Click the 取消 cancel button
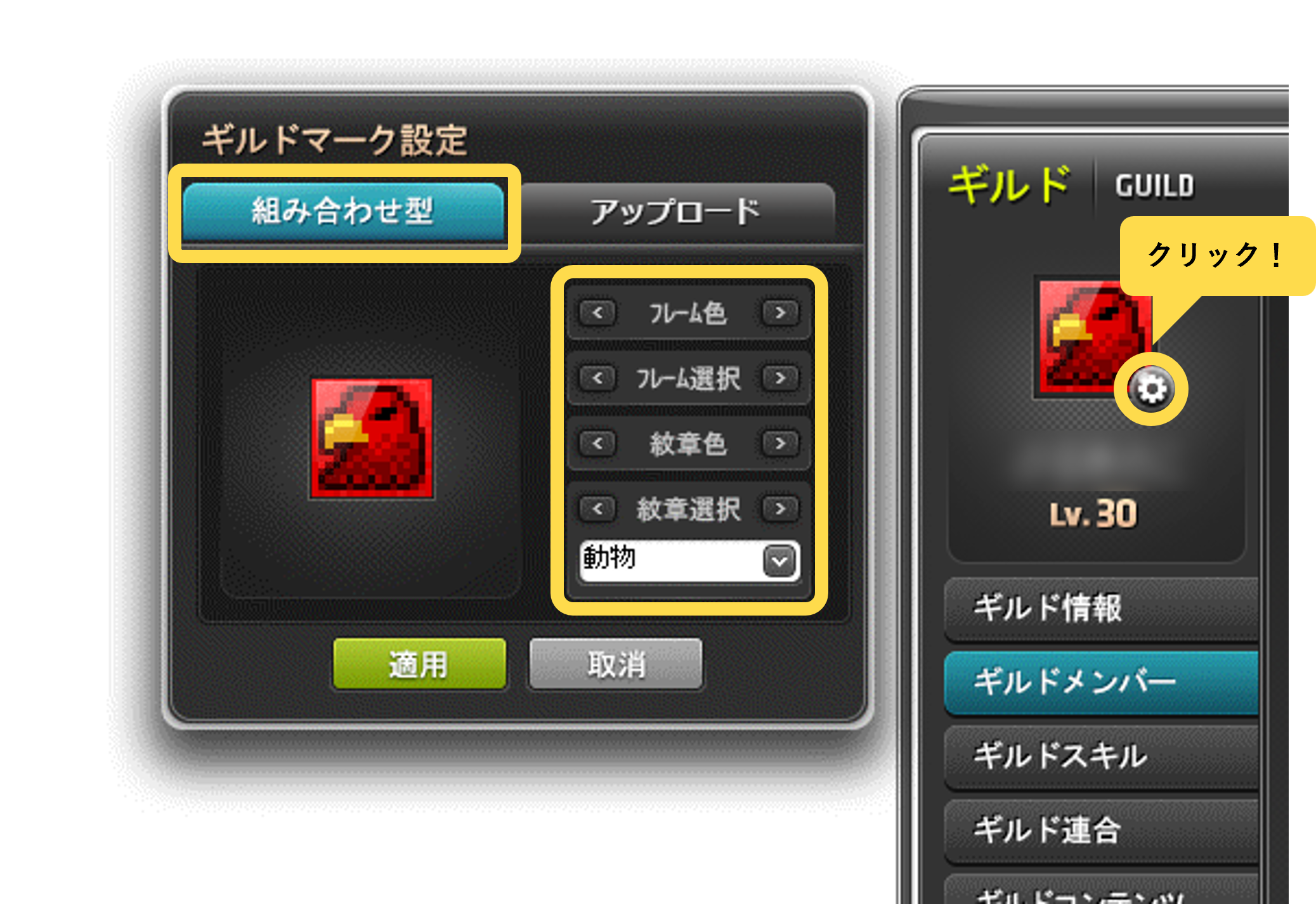The height and width of the screenshot is (904, 1316). pos(616,664)
